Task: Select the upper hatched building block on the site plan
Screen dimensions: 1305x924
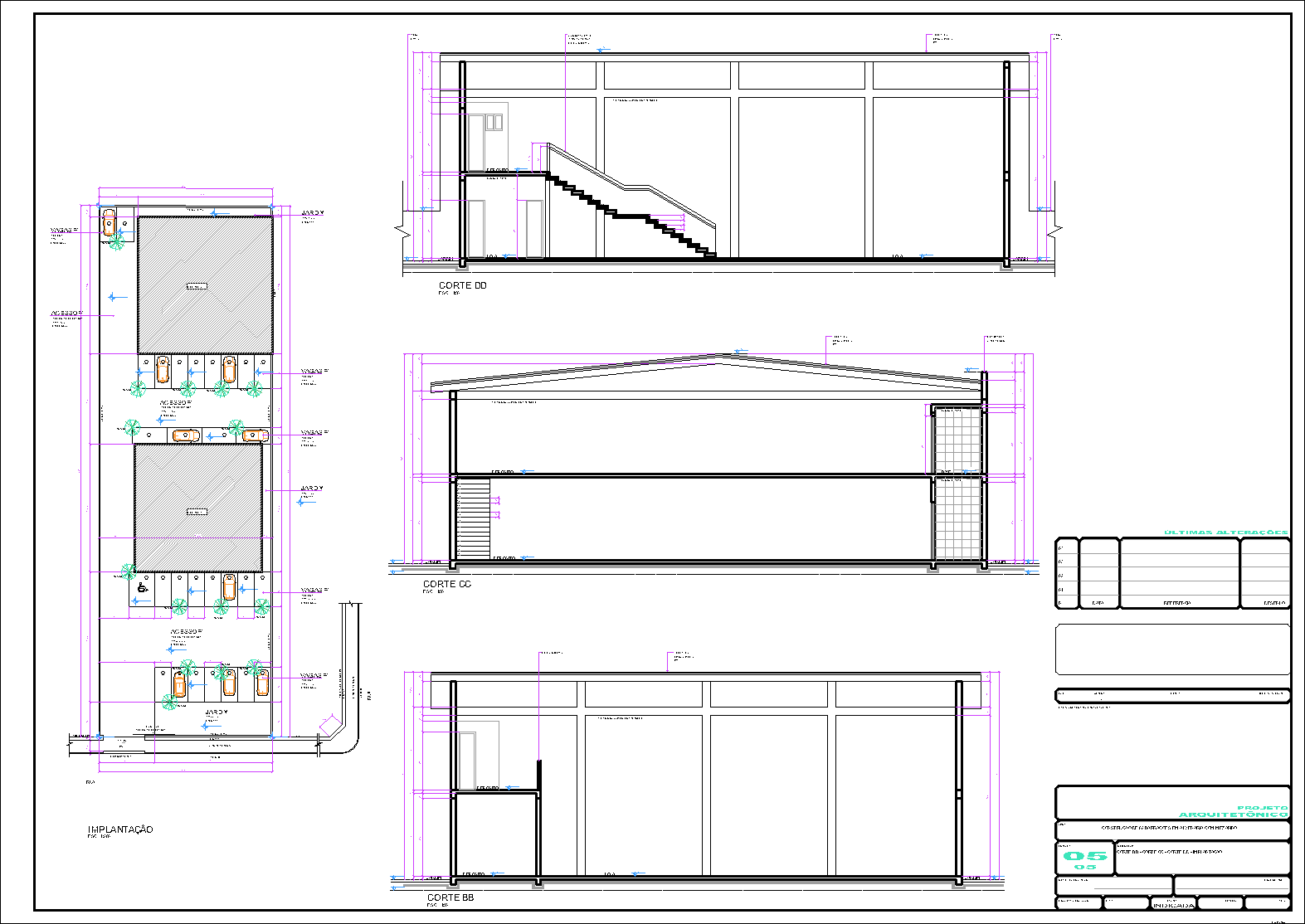Action: click(x=205, y=284)
